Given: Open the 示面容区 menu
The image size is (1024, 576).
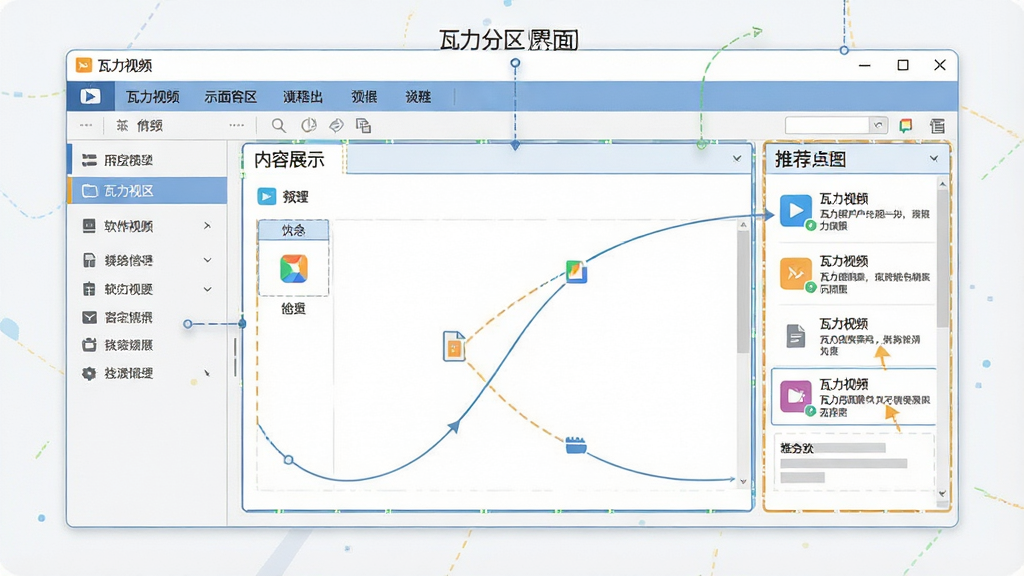Looking at the screenshot, I should coord(231,97).
